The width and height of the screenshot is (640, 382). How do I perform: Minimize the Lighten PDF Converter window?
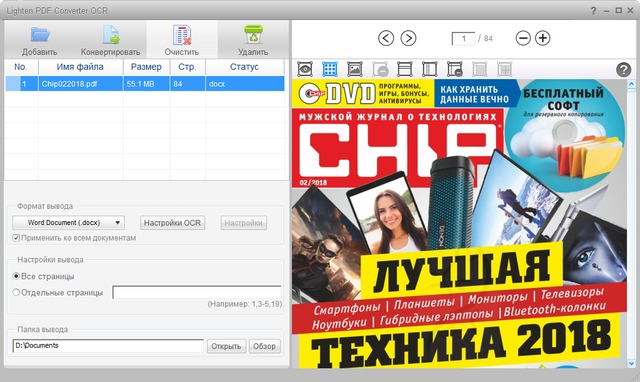coord(607,11)
